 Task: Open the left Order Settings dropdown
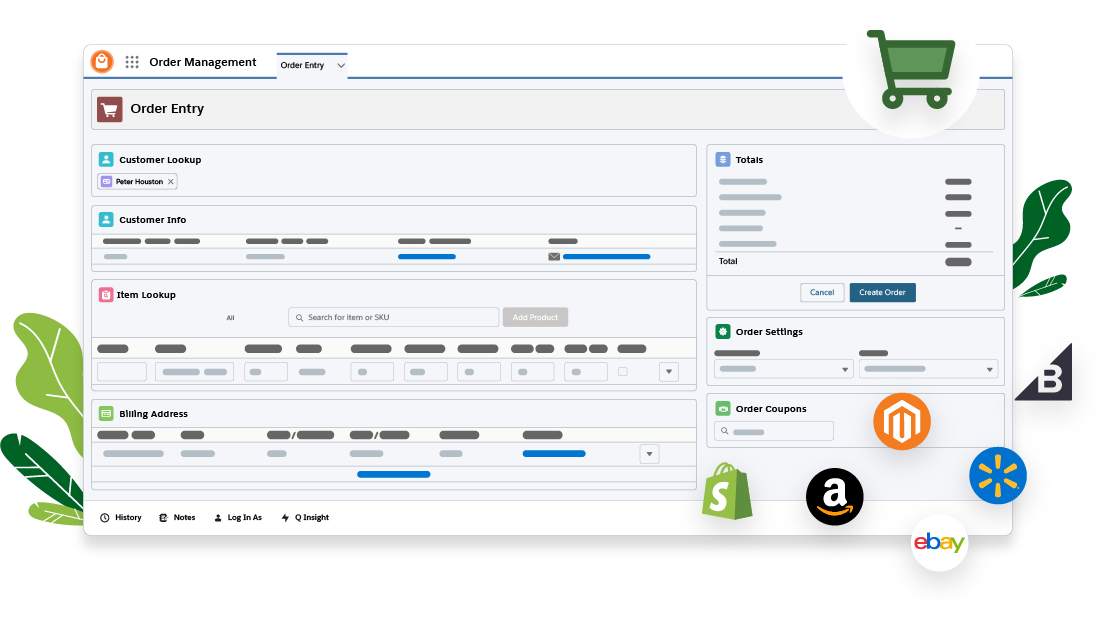[x=784, y=369]
